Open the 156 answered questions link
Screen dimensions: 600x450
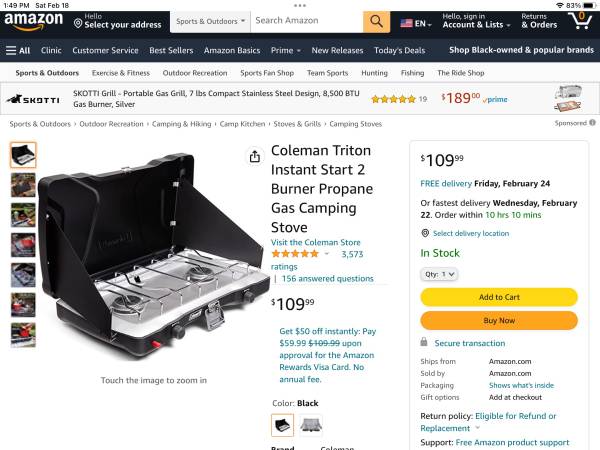coord(327,279)
